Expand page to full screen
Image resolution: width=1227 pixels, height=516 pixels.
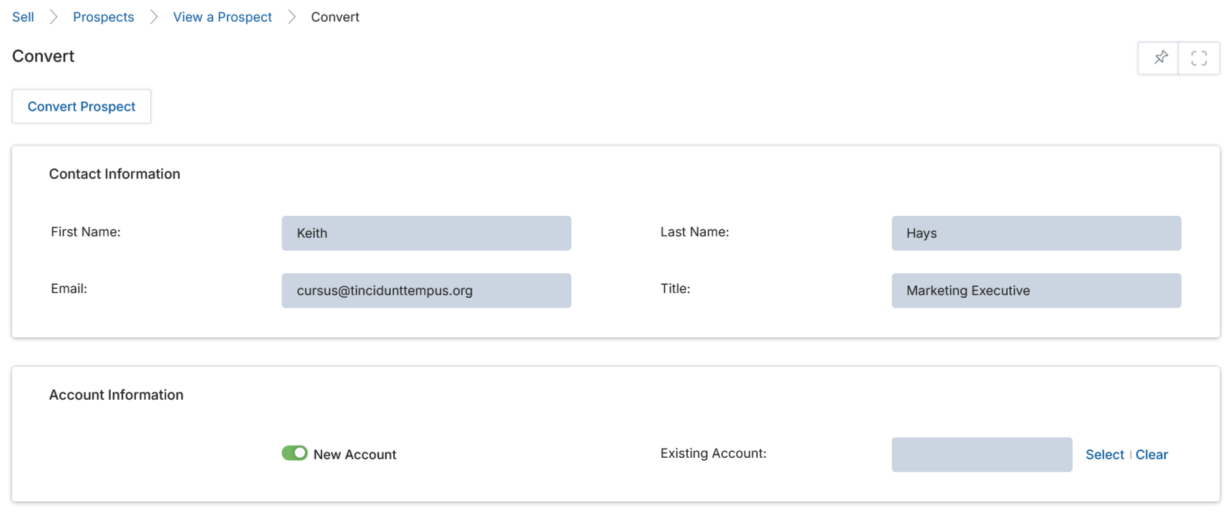point(1199,58)
